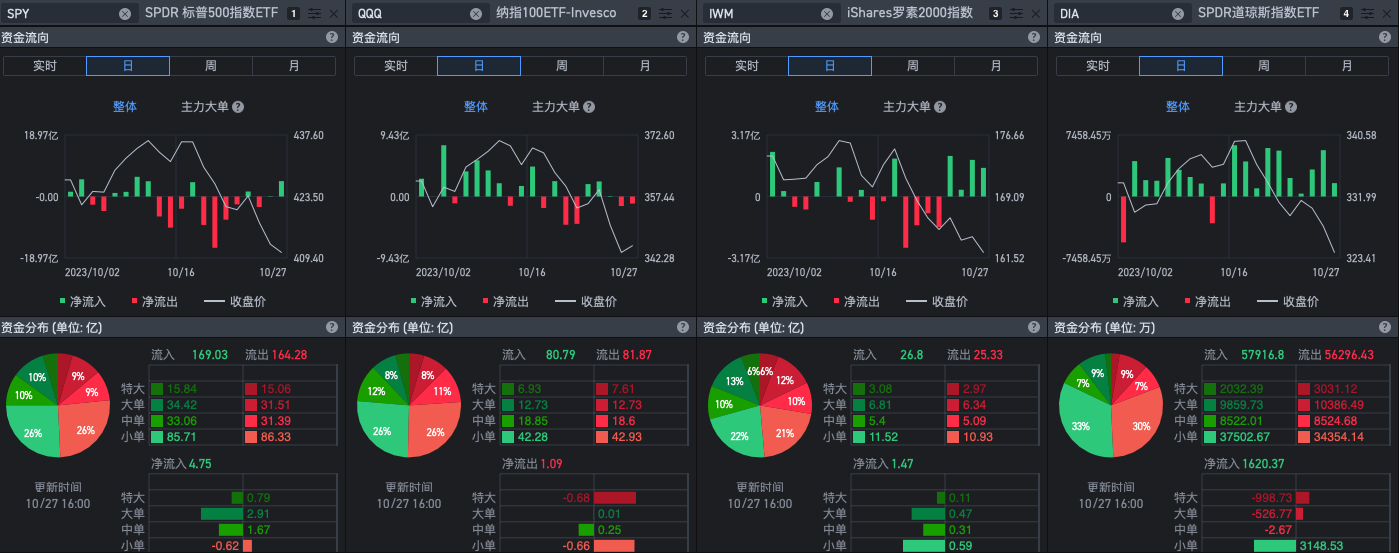Screen dimensions: 1399x553
Task: Toggle 净流入 legend in QQQ chart
Action: click(433, 301)
